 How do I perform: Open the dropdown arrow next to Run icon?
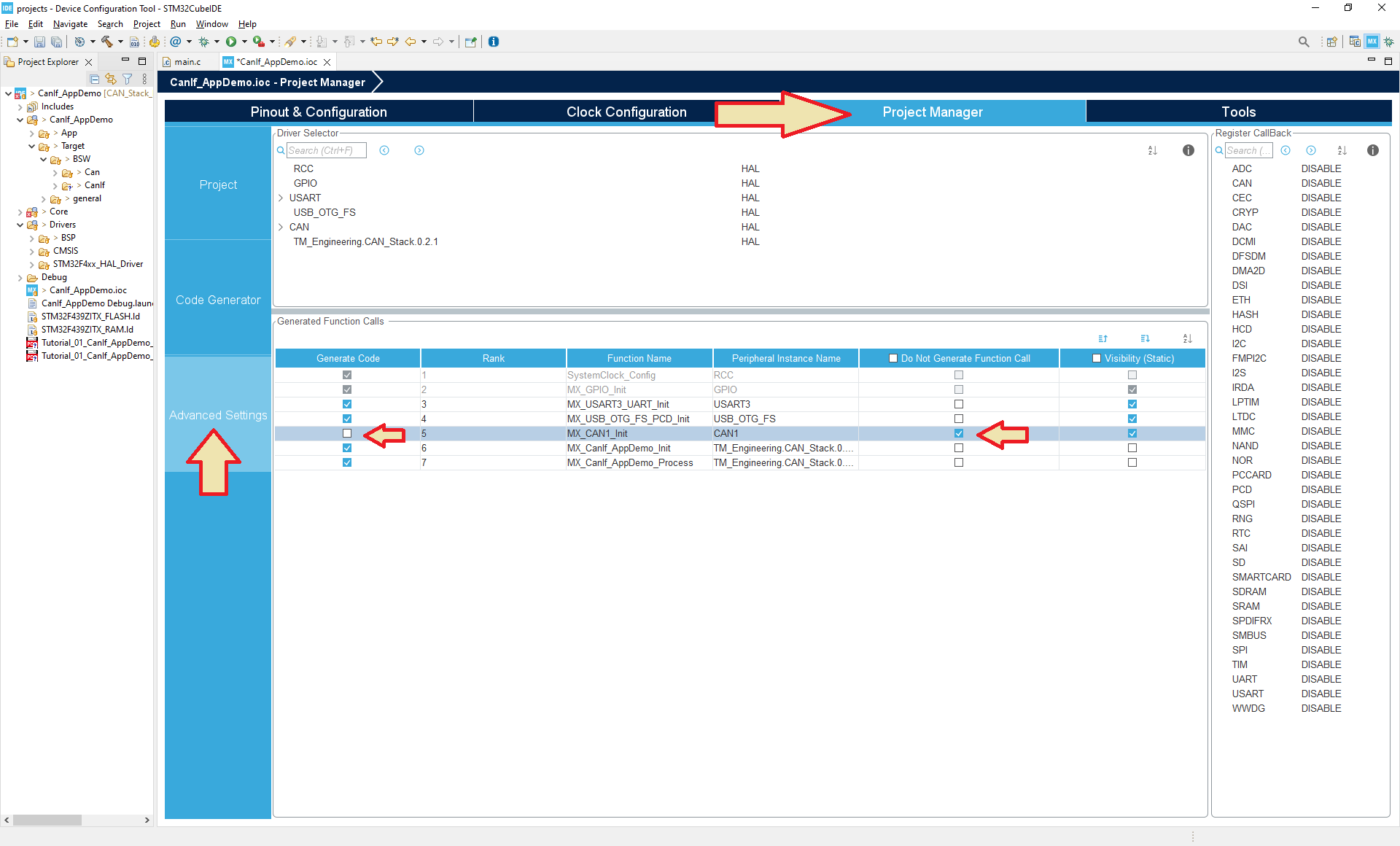pos(244,42)
